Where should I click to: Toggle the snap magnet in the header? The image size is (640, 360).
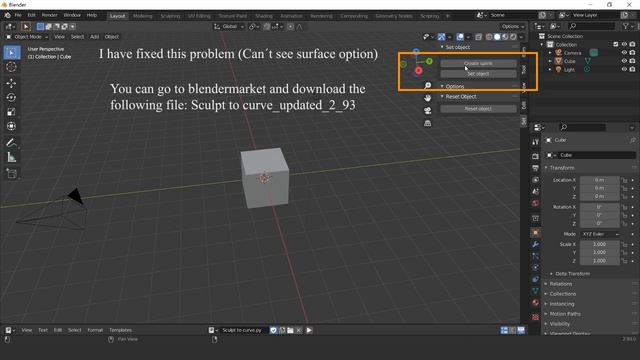pos(266,27)
